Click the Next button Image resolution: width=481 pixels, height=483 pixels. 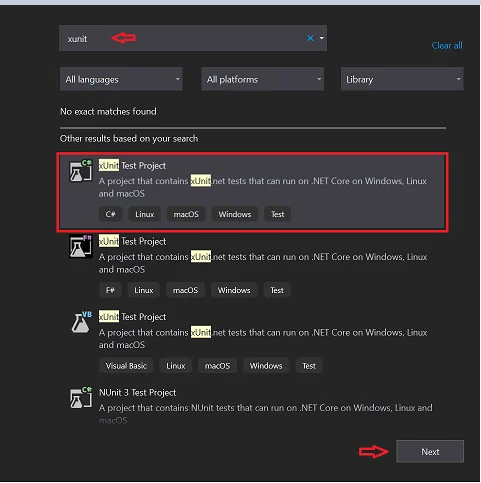pyautogui.click(x=430, y=451)
